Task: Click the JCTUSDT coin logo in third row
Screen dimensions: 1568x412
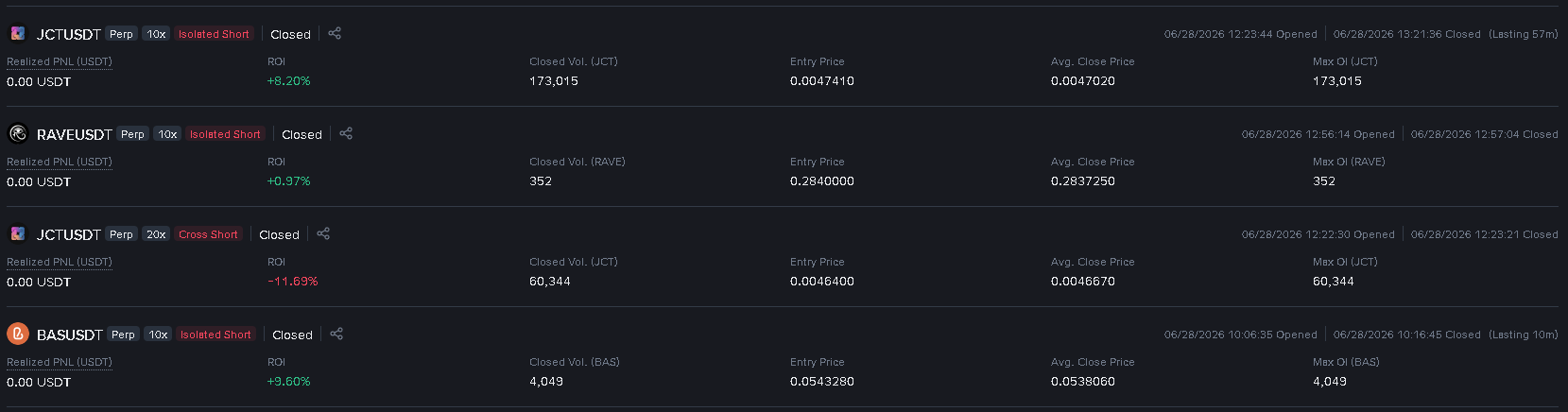Action: tap(18, 233)
